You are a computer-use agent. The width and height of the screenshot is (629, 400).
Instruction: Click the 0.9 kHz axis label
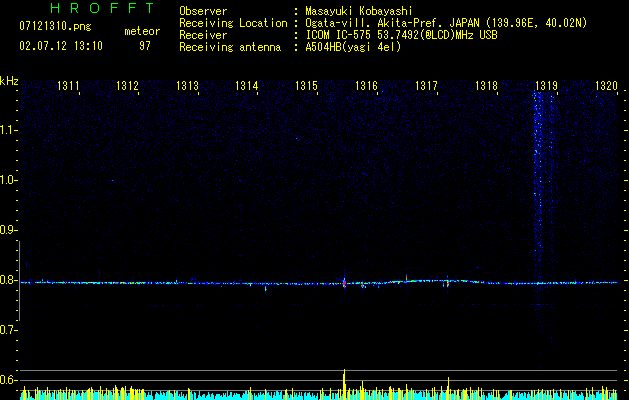(x=8, y=230)
